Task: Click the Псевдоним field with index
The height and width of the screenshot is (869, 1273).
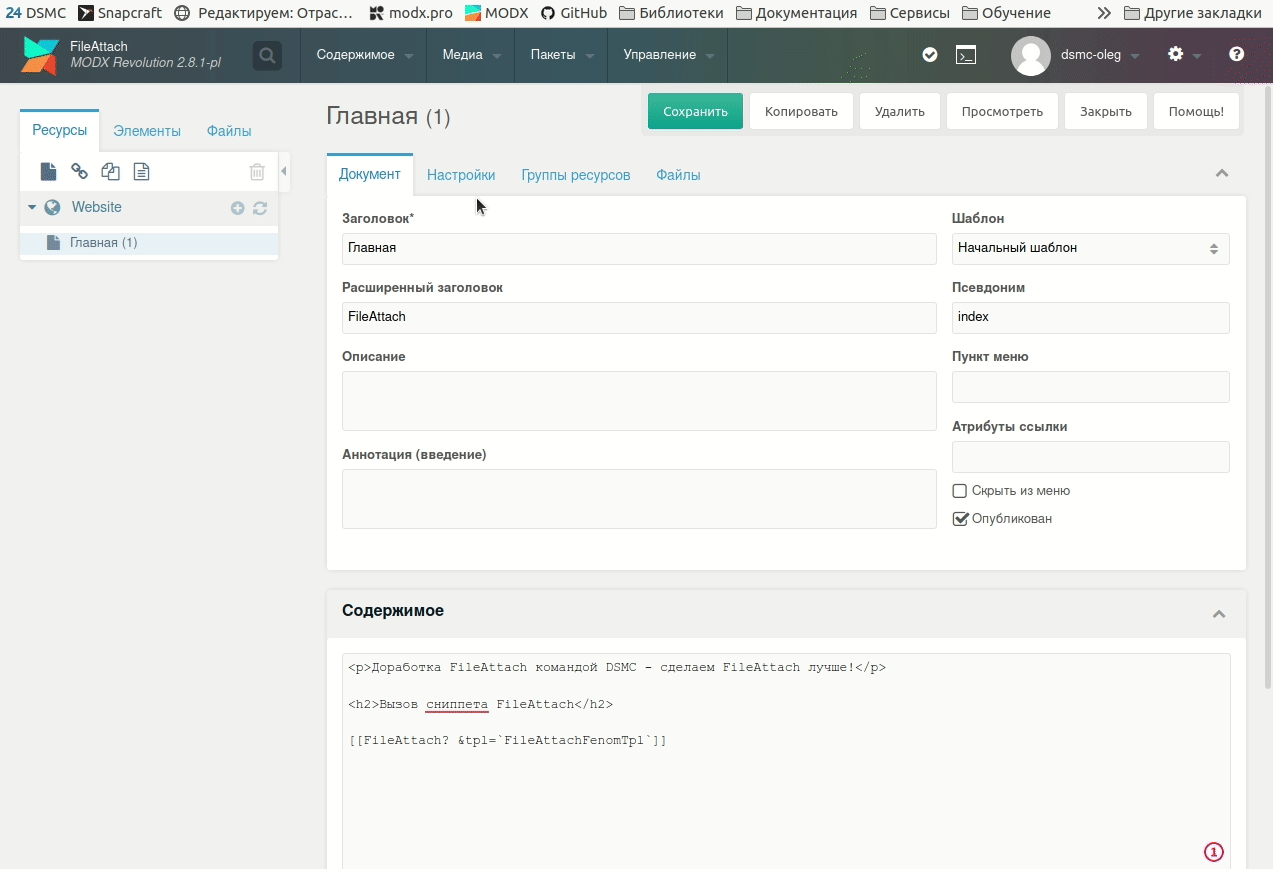Action: click(1090, 317)
